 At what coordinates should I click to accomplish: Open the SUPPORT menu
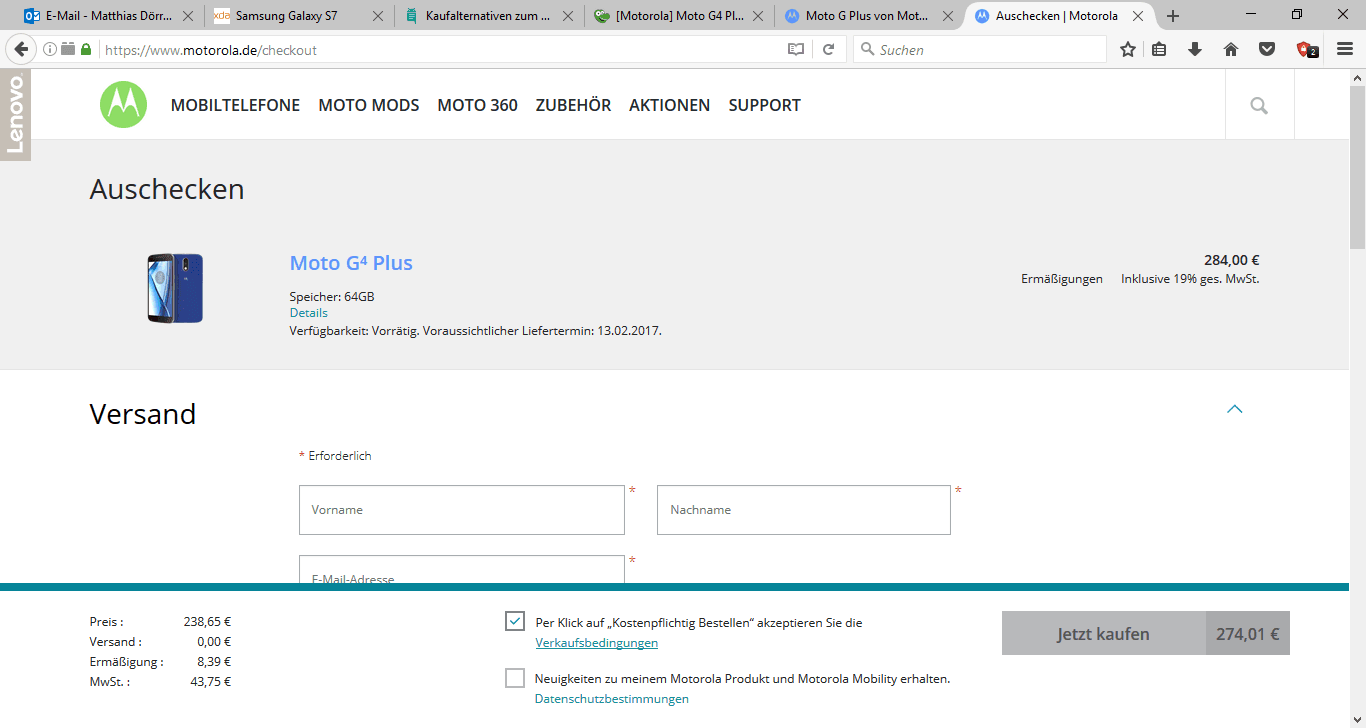[x=764, y=105]
